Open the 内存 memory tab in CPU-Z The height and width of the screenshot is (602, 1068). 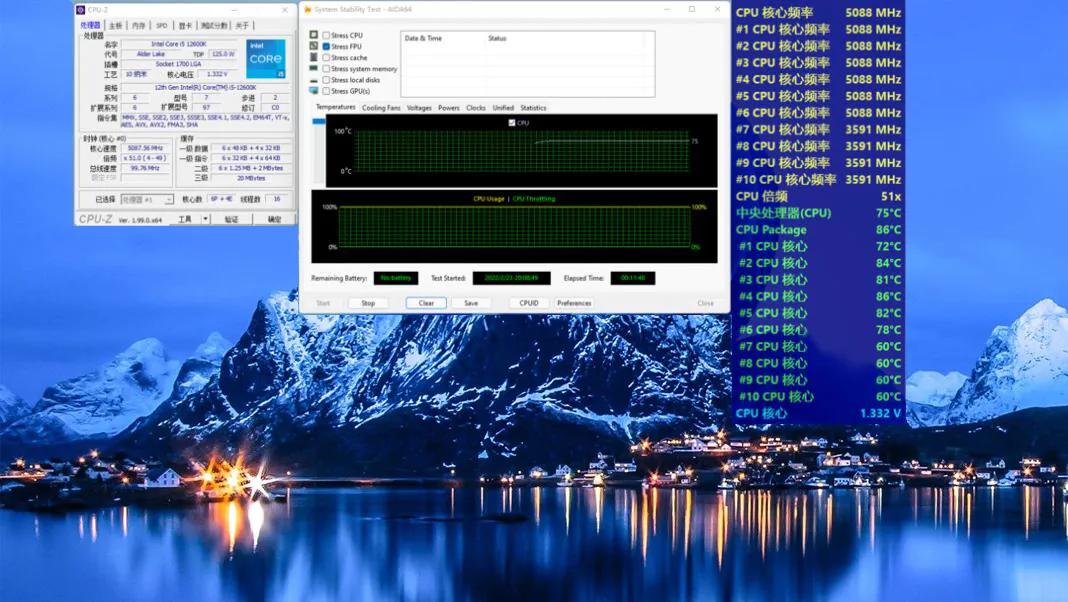pyautogui.click(x=138, y=25)
